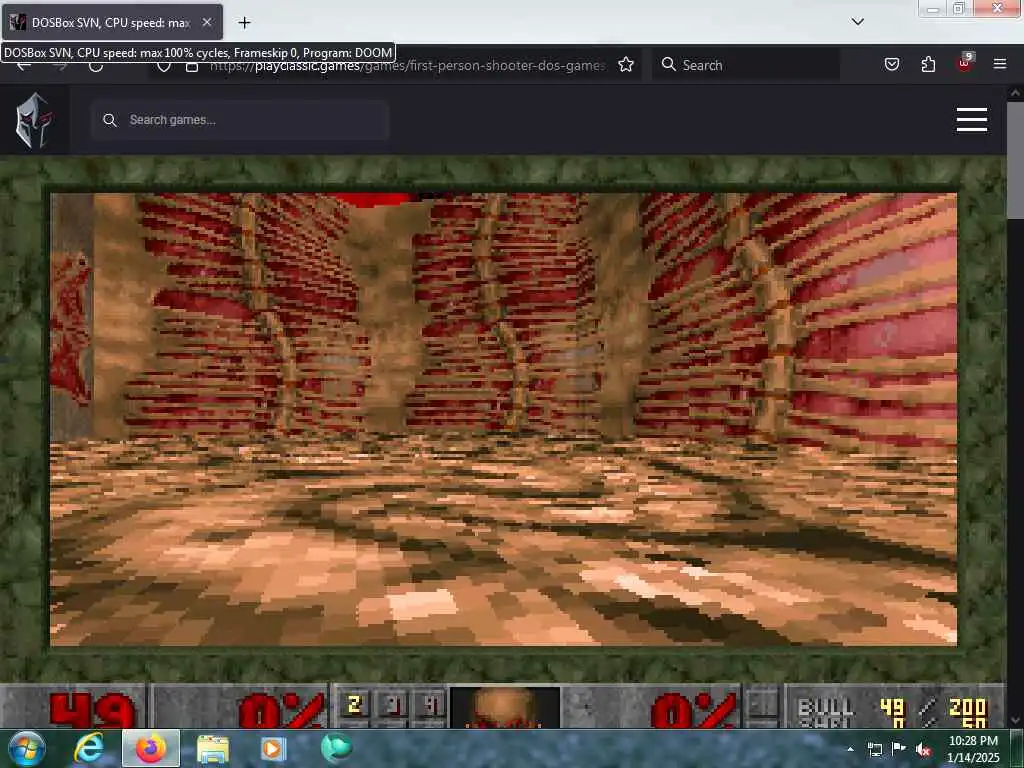Click the page vertical scrollbar thumb
1024x768 pixels.
click(x=1015, y=160)
